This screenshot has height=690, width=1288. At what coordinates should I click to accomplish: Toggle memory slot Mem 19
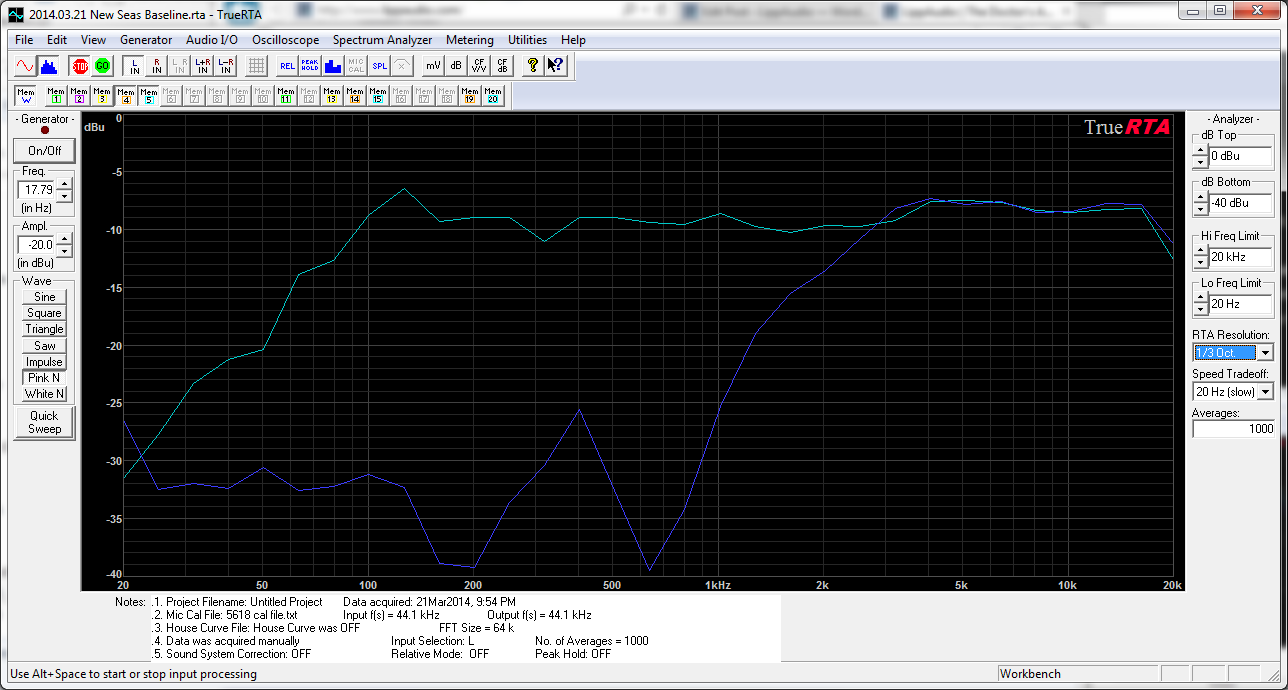tap(470, 96)
